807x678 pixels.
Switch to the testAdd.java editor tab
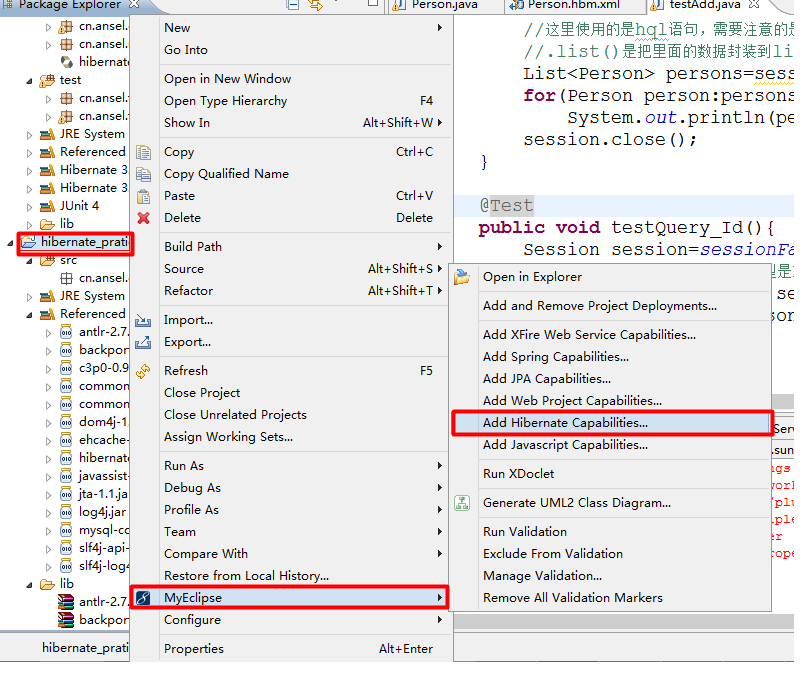[x=705, y=5]
